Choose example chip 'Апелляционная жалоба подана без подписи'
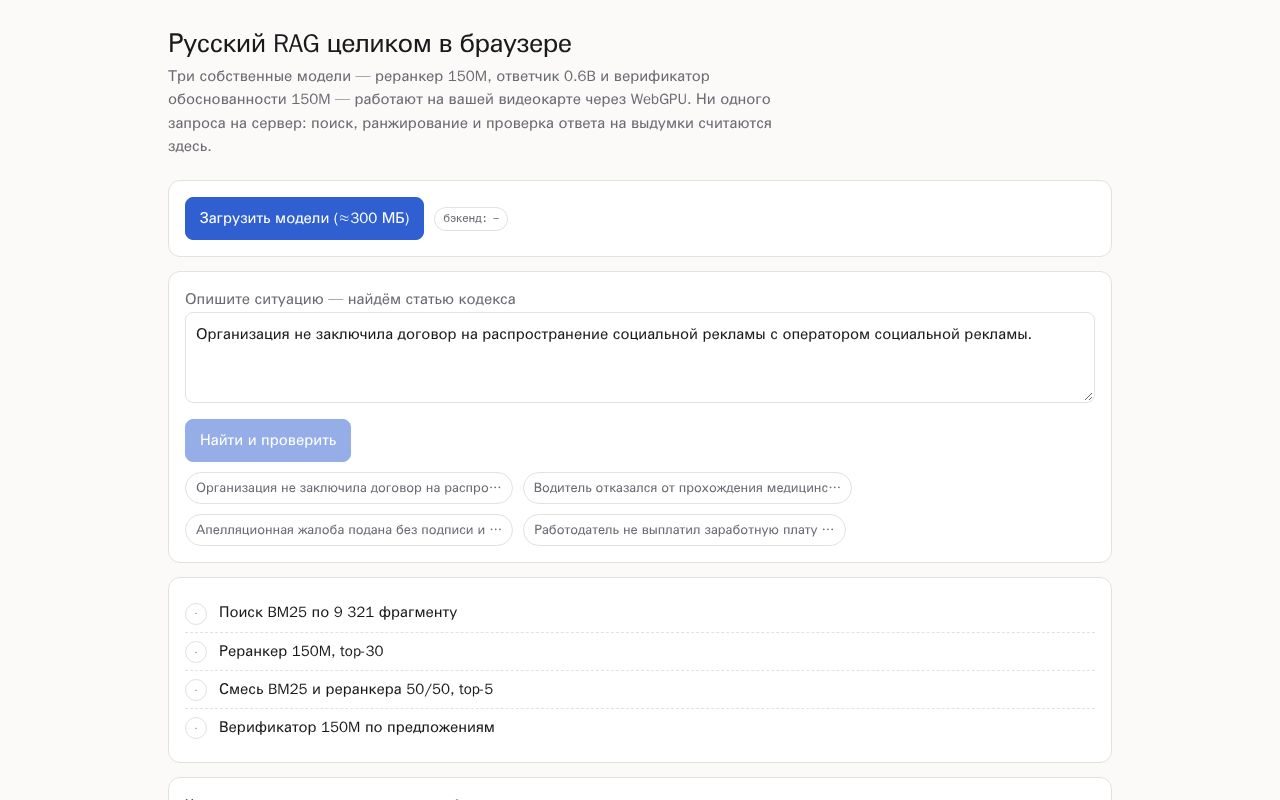Screen dimensions: 1280x800 click(349, 530)
